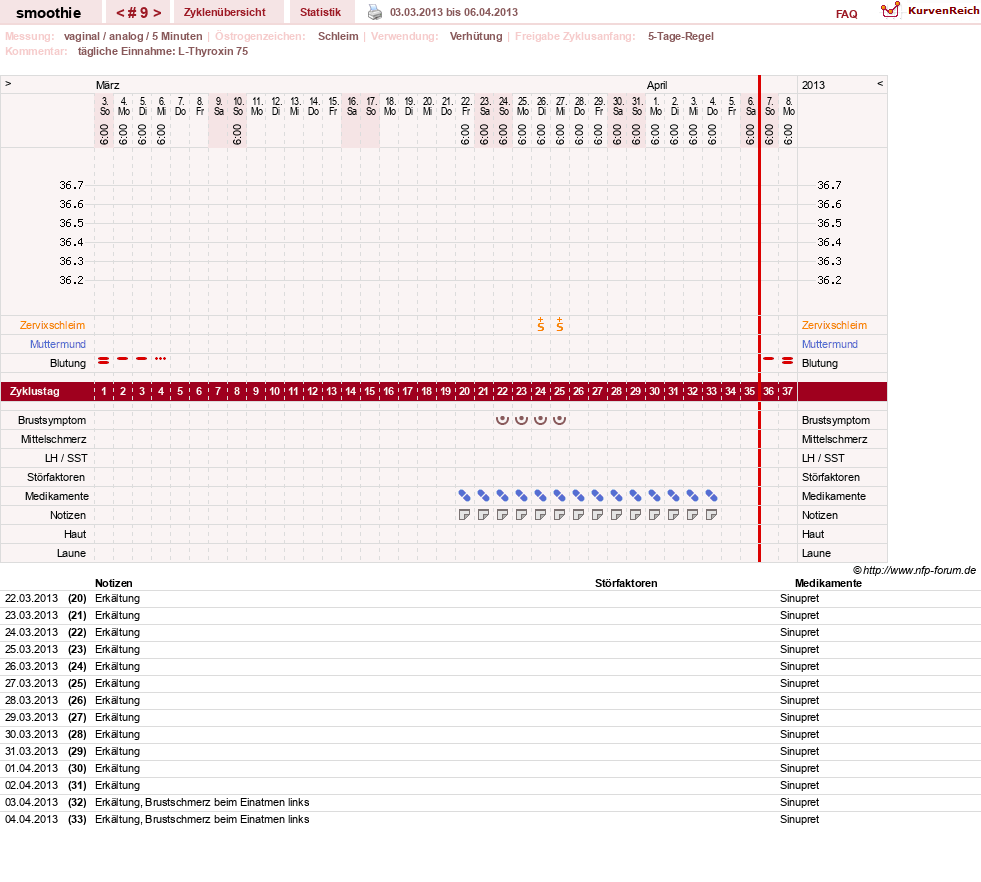The width and height of the screenshot is (981, 882).
Task: Click the dotted spotting marker on day 4
Action: (x=161, y=358)
